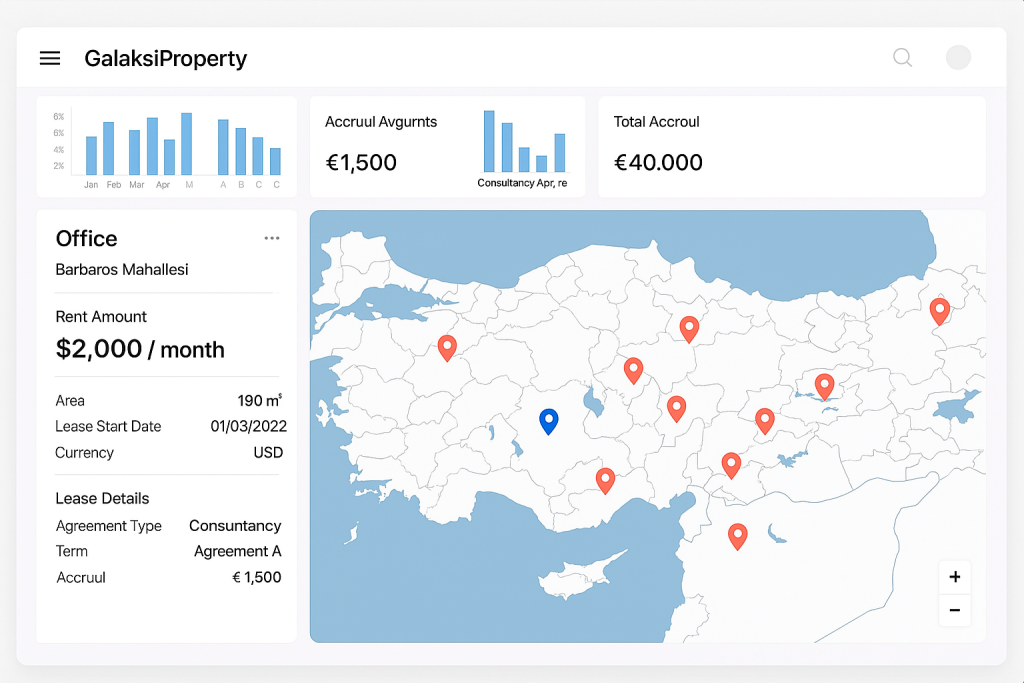1024x683 pixels.
Task: Select the Jan bar in the chart
Action: tap(91, 156)
